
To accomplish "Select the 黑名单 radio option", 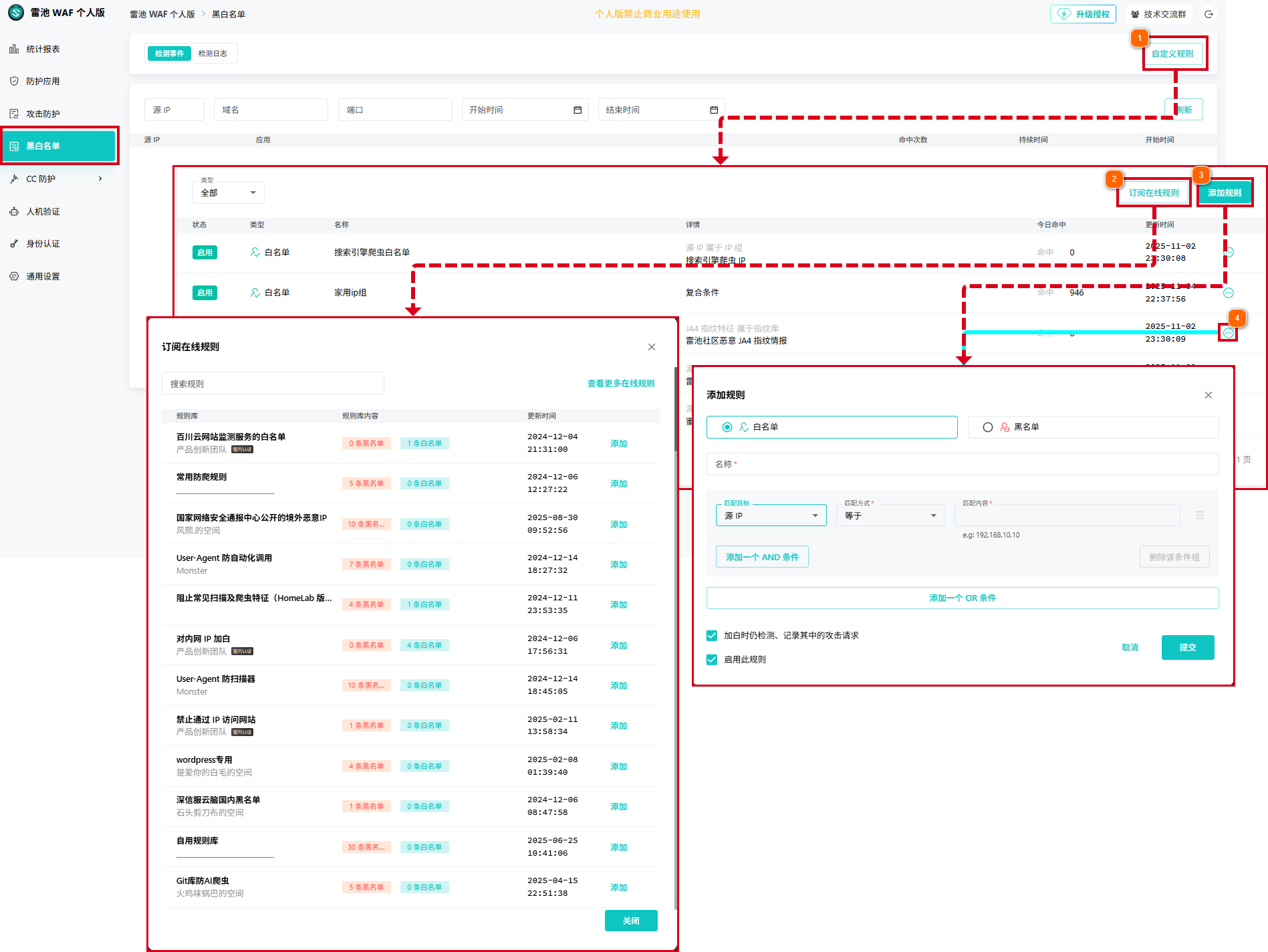I will coord(988,427).
